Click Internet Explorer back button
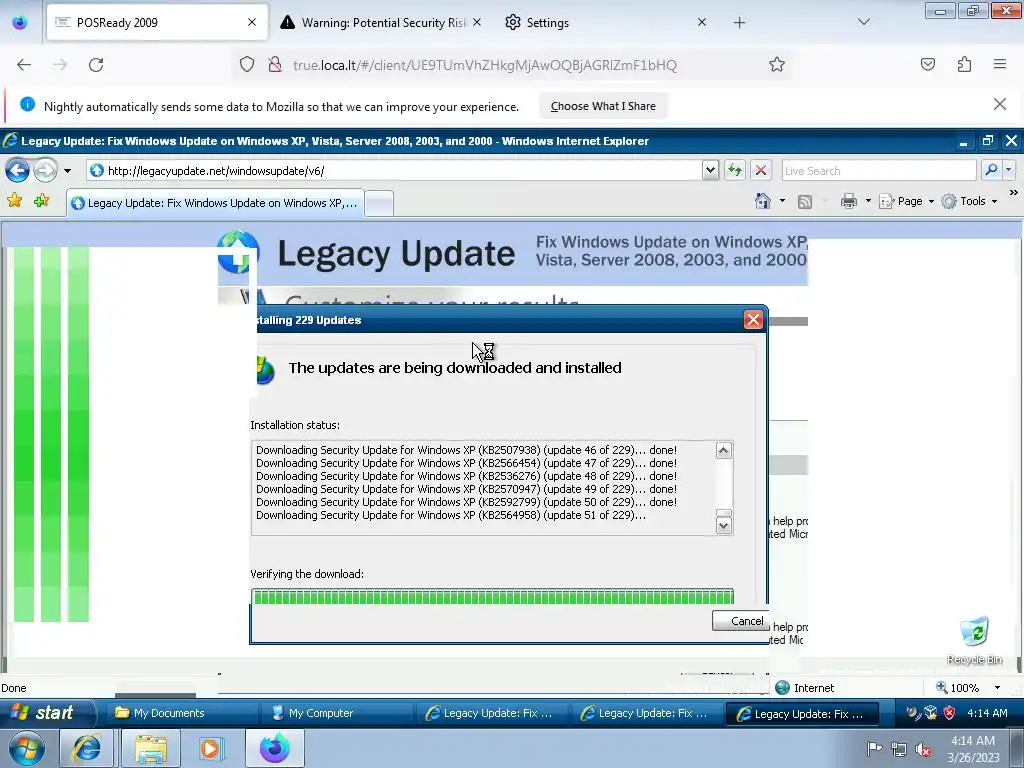This screenshot has height=768, width=1024. 18,171
